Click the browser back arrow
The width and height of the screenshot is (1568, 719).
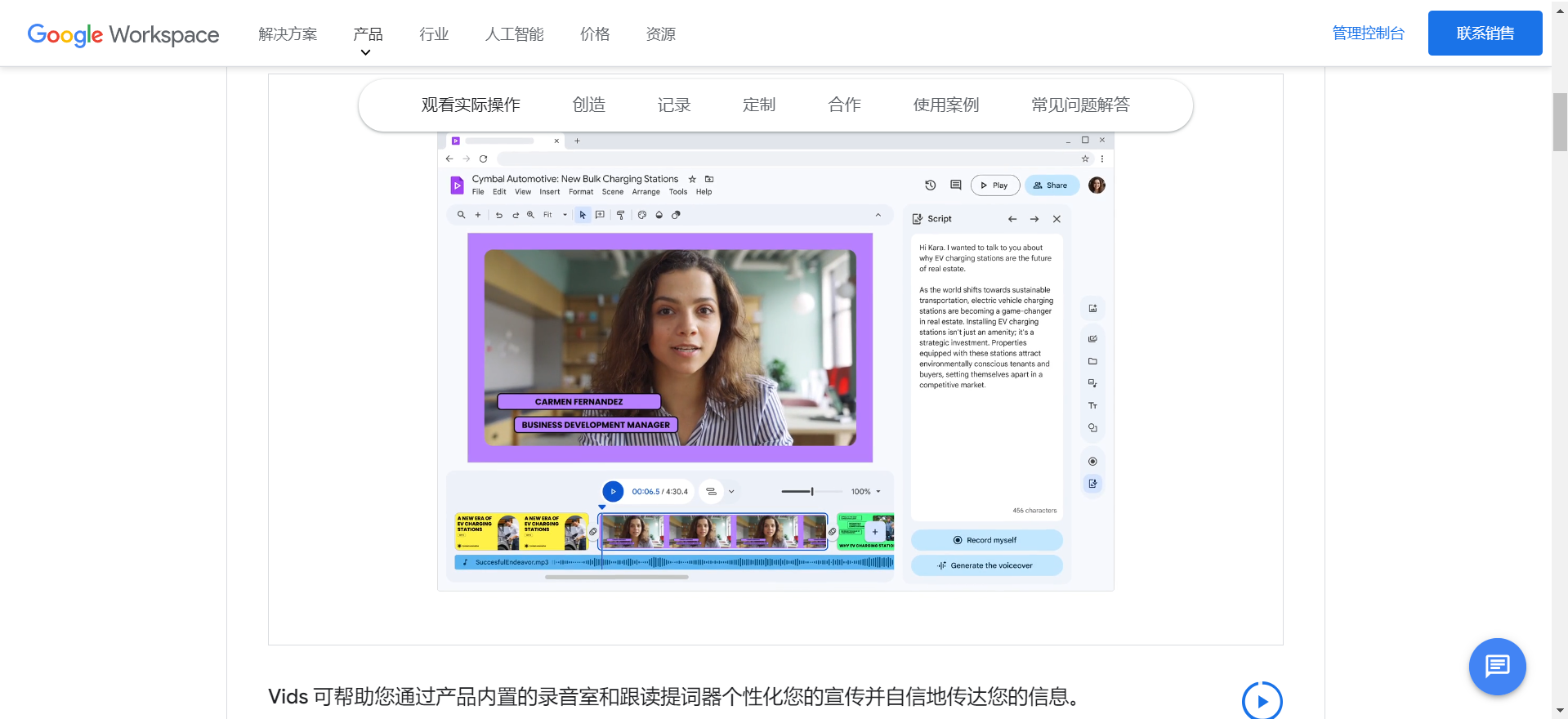pos(449,159)
